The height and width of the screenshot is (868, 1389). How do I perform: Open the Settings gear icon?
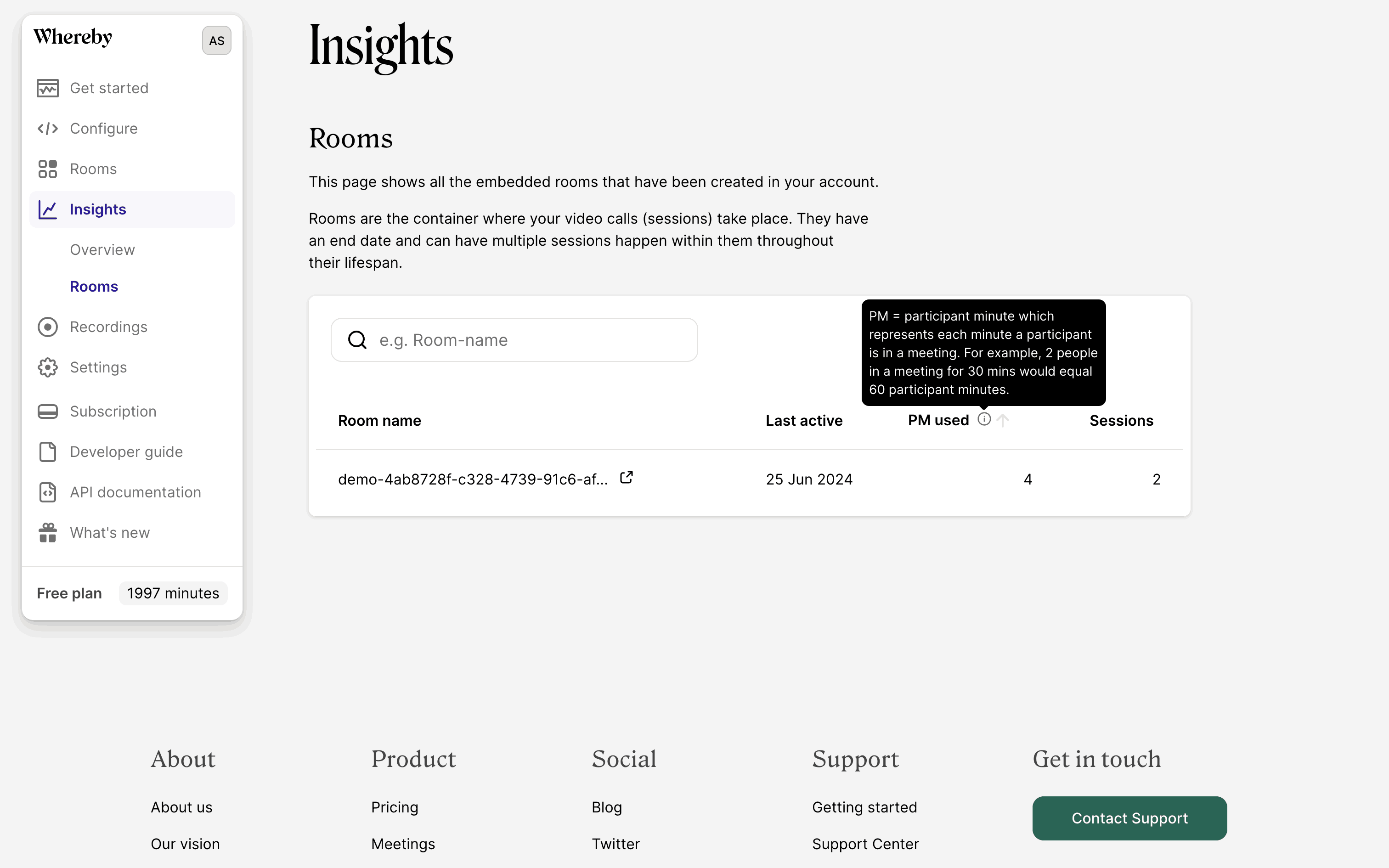(x=48, y=367)
